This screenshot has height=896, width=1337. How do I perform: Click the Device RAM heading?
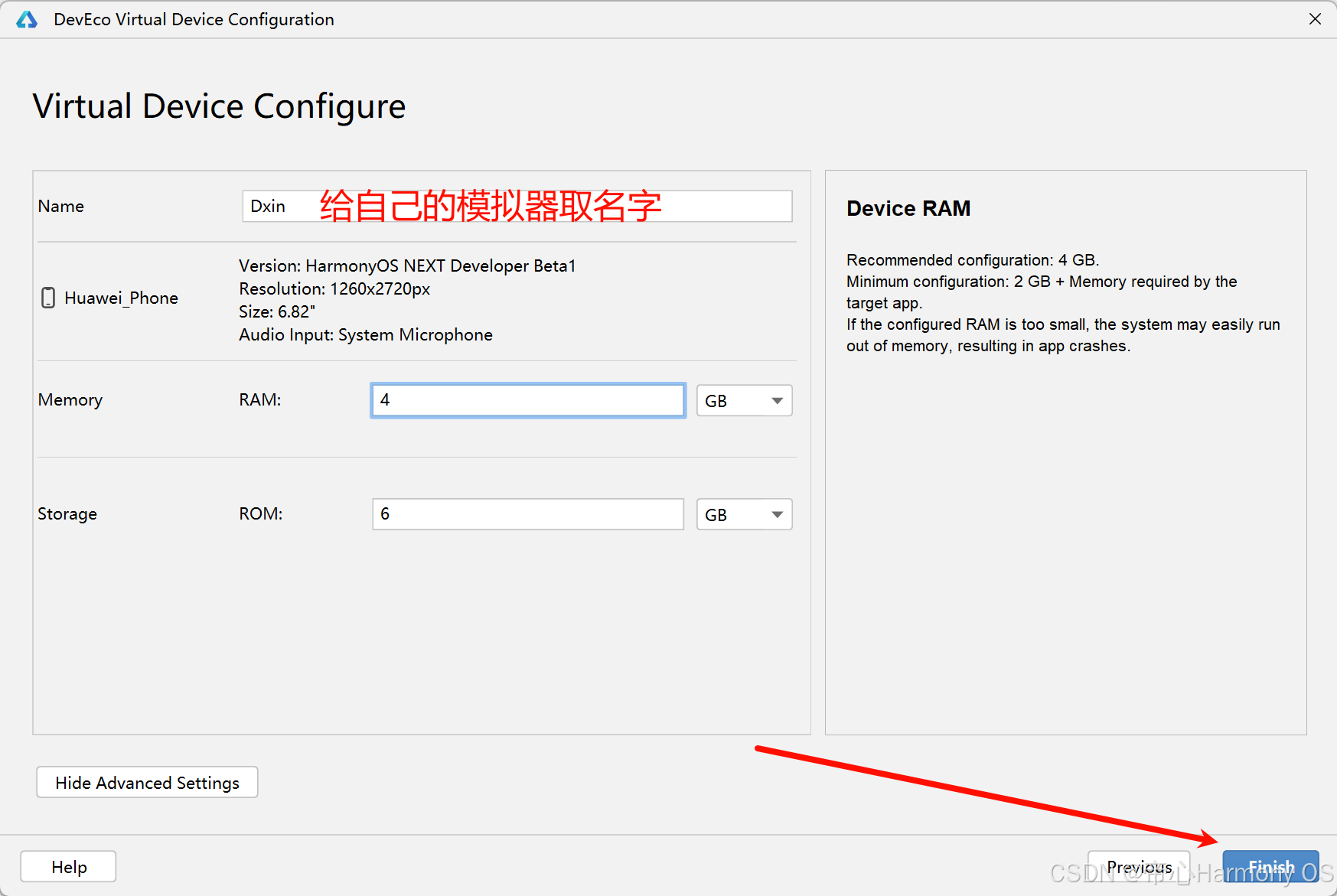(908, 208)
